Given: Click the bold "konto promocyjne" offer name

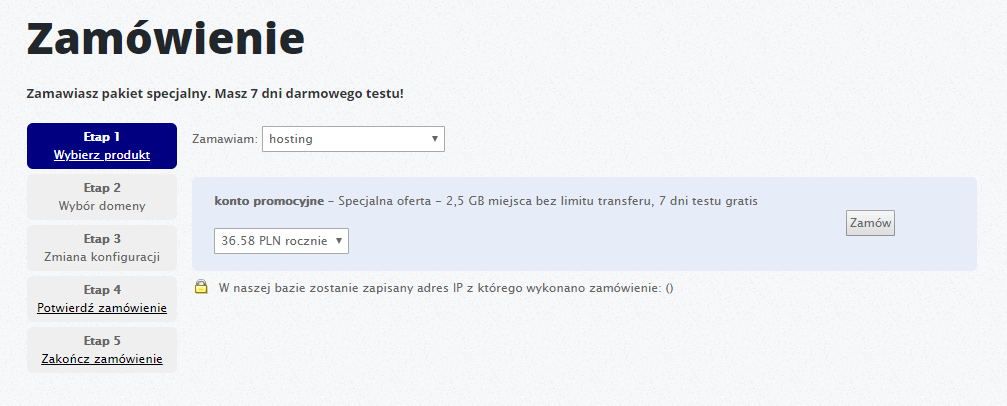Looking at the screenshot, I should coord(268,201).
